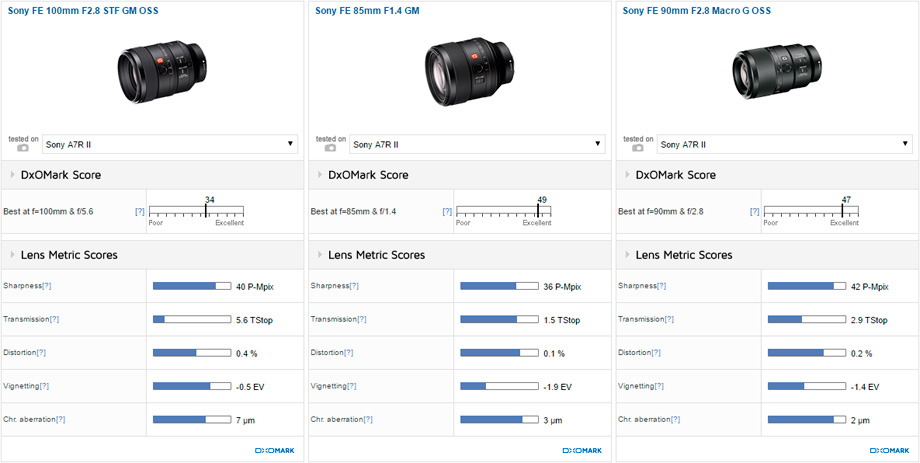Click the camera icon under 90mm Macro lens
The width and height of the screenshot is (920, 463).
pyautogui.click(x=637, y=148)
